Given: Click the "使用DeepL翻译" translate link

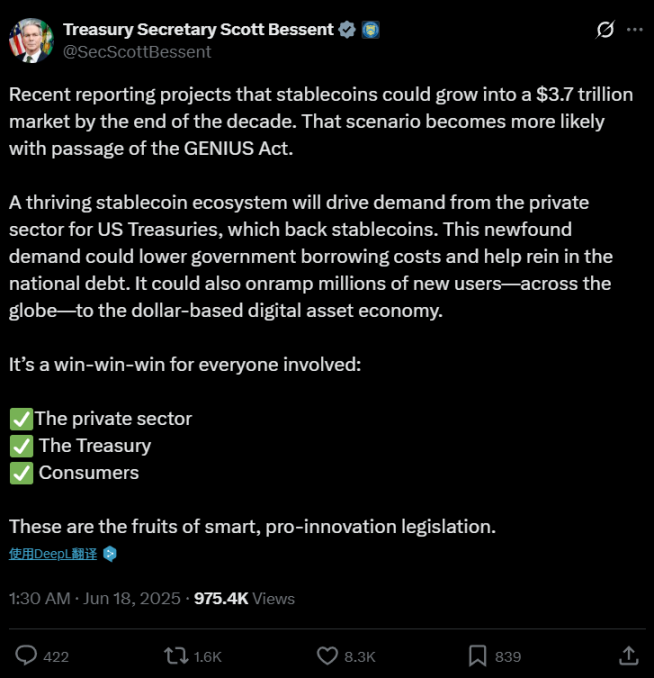Looking at the screenshot, I should [52, 553].
